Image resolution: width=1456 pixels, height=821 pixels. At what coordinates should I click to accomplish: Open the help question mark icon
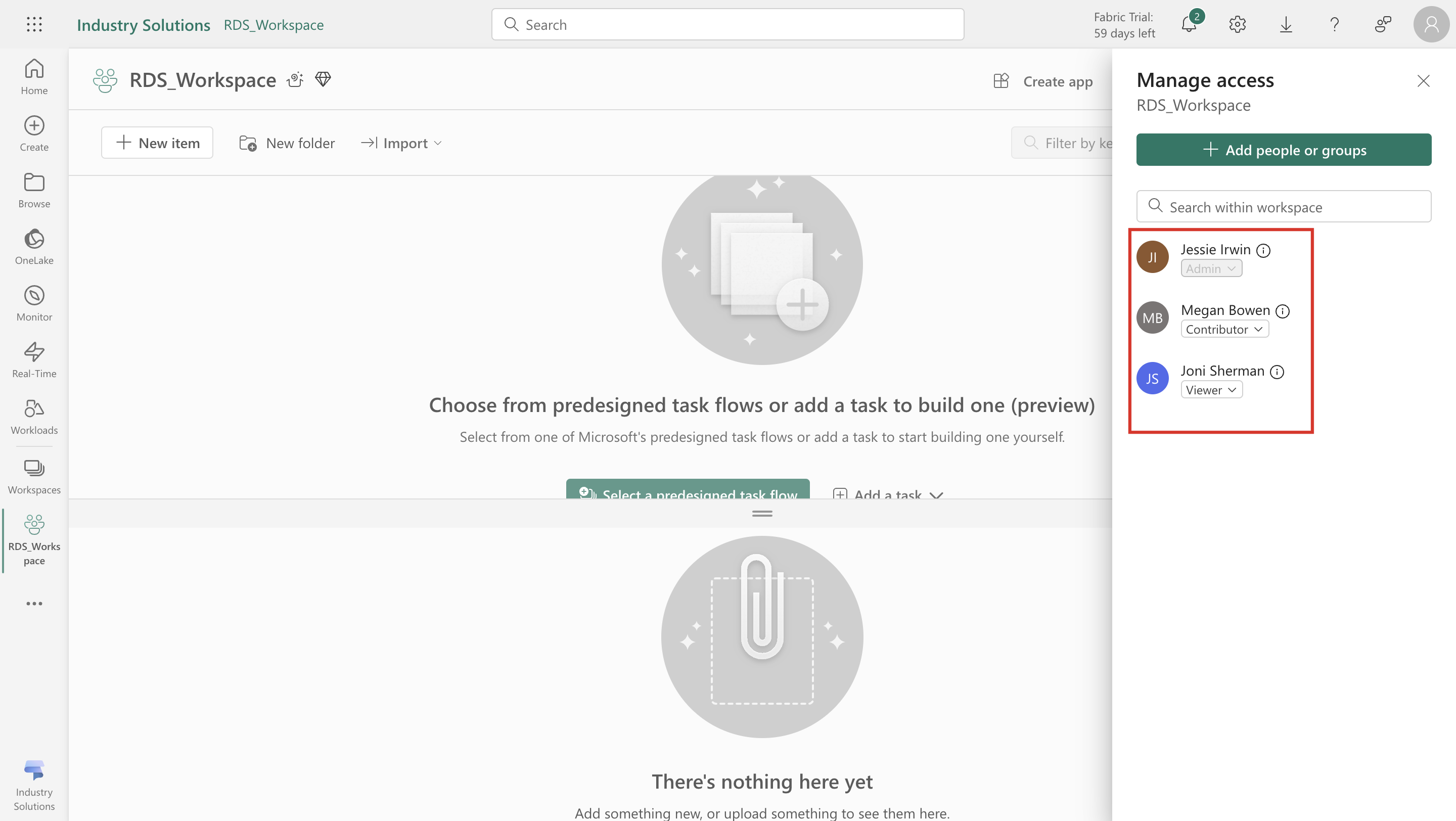pyautogui.click(x=1335, y=24)
